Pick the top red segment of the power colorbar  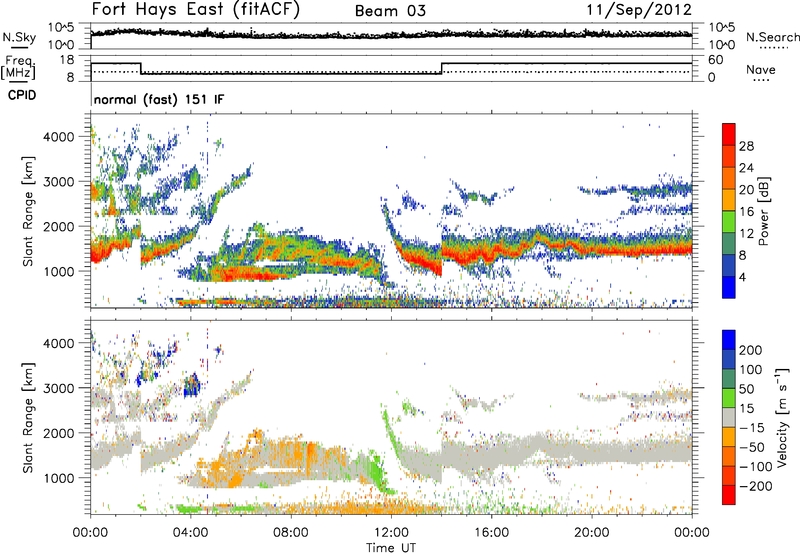coord(729,135)
